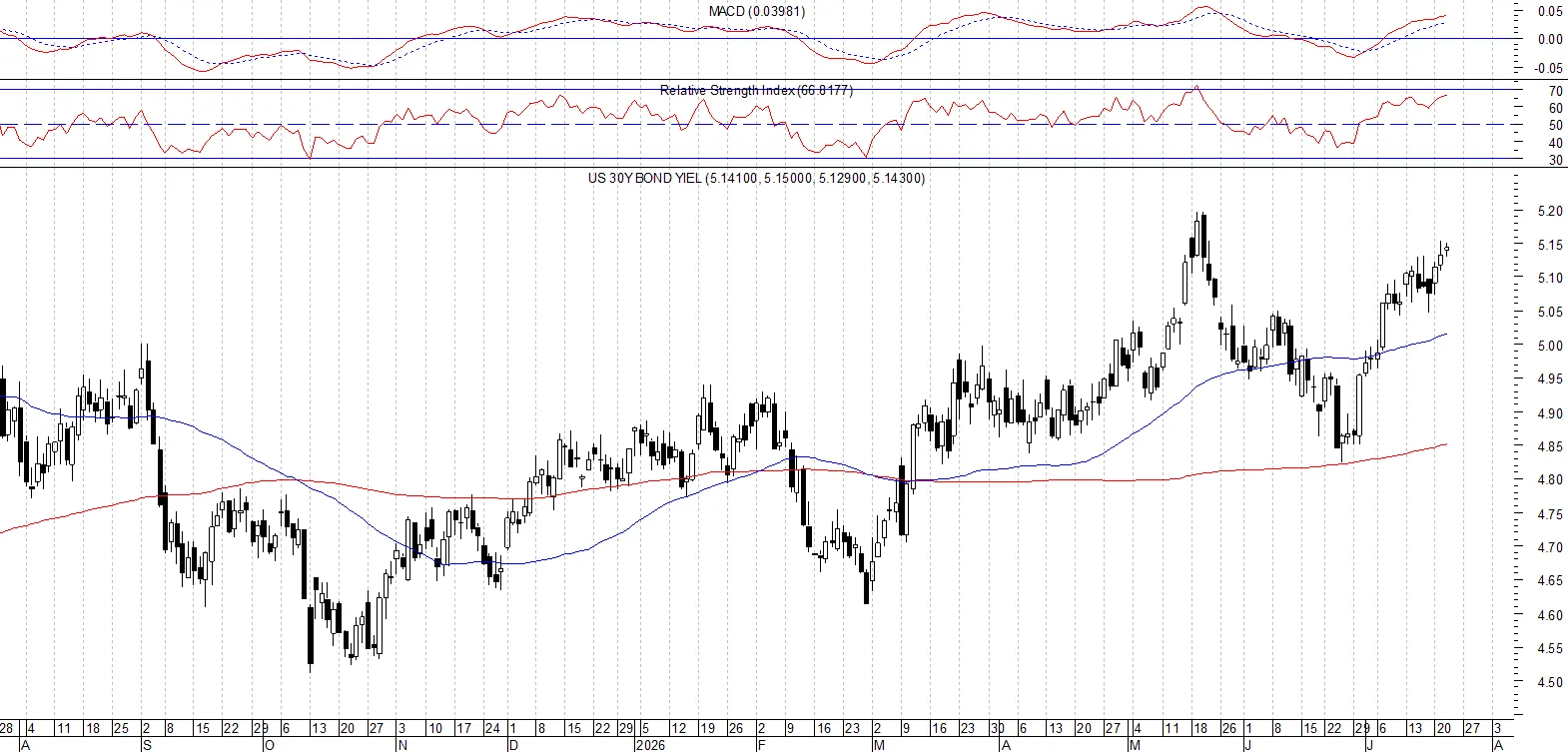Click the RSI 40 scale label
This screenshot has width=1568, height=752.
1556,144
